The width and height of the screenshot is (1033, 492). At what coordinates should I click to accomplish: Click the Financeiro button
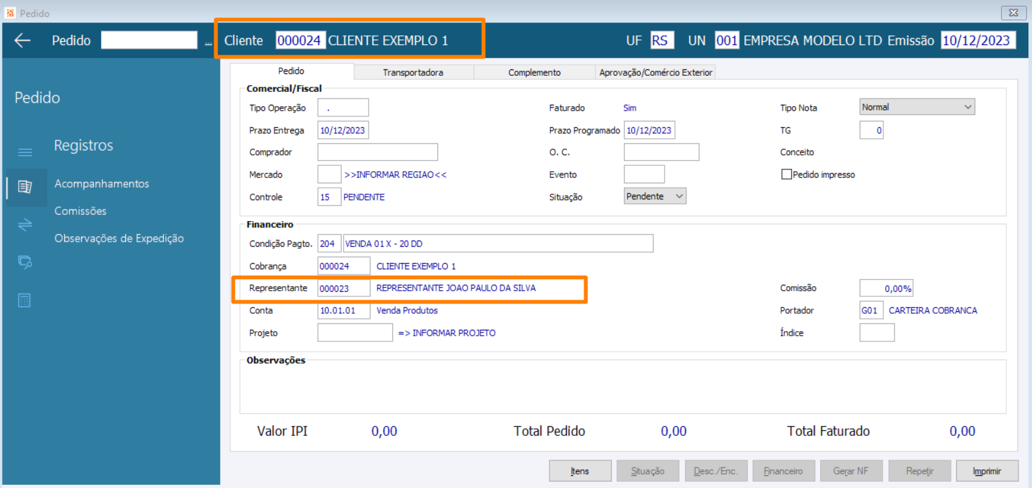pyautogui.click(x=783, y=472)
